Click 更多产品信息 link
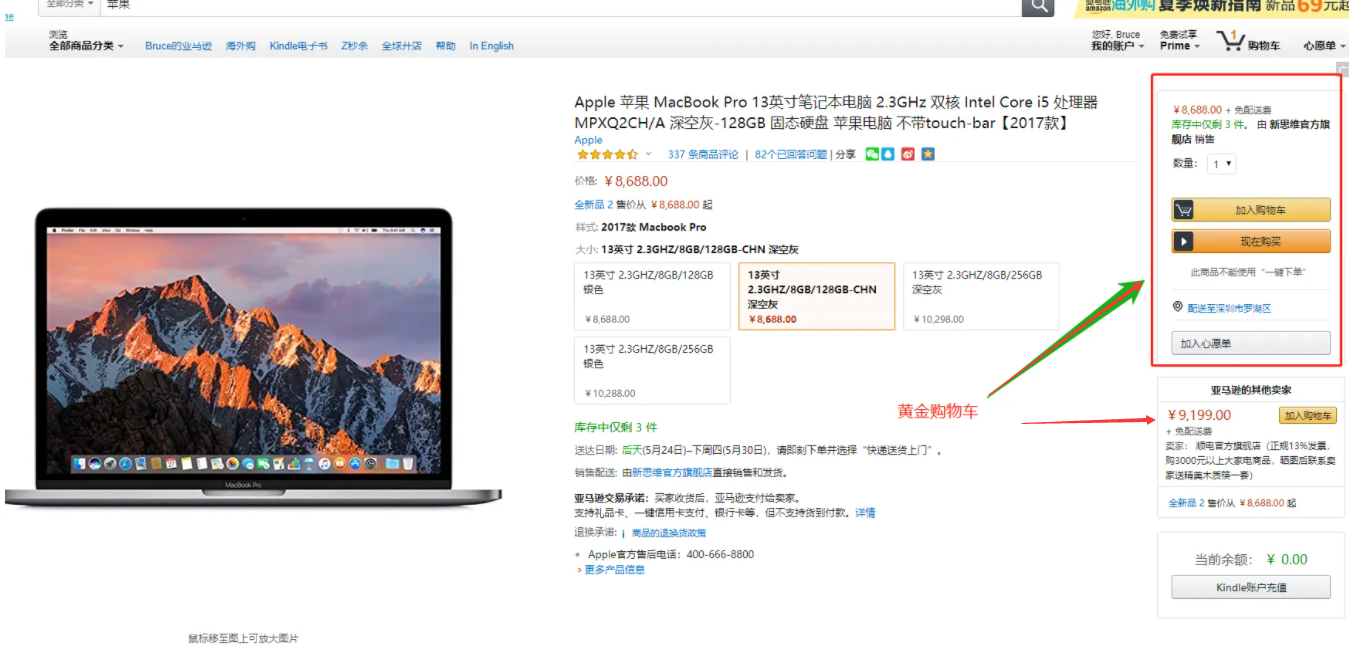1349x647 pixels. 613,569
